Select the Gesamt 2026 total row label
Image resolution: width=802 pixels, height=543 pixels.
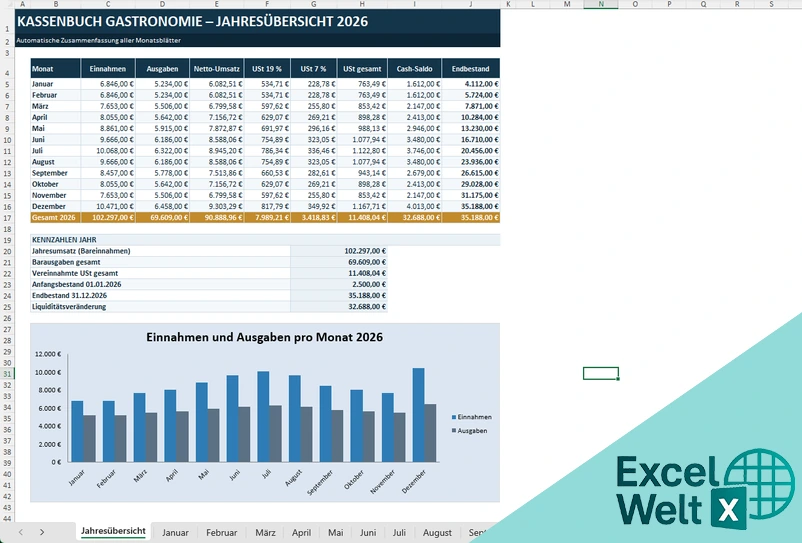click(x=55, y=218)
